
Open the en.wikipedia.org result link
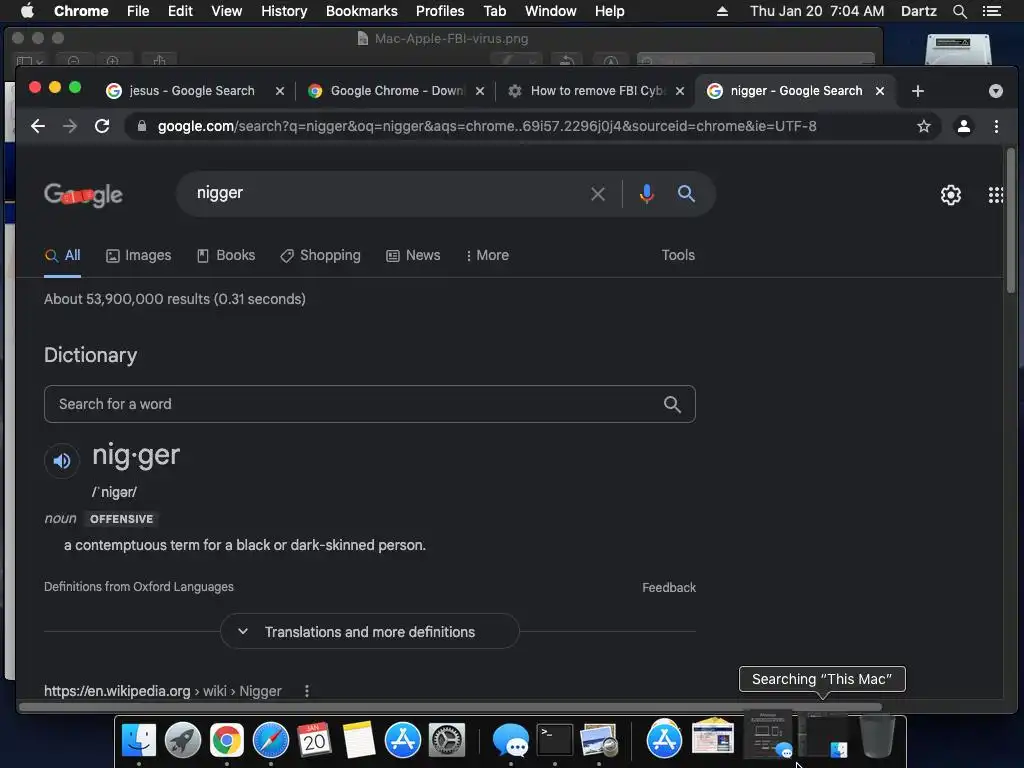[163, 691]
